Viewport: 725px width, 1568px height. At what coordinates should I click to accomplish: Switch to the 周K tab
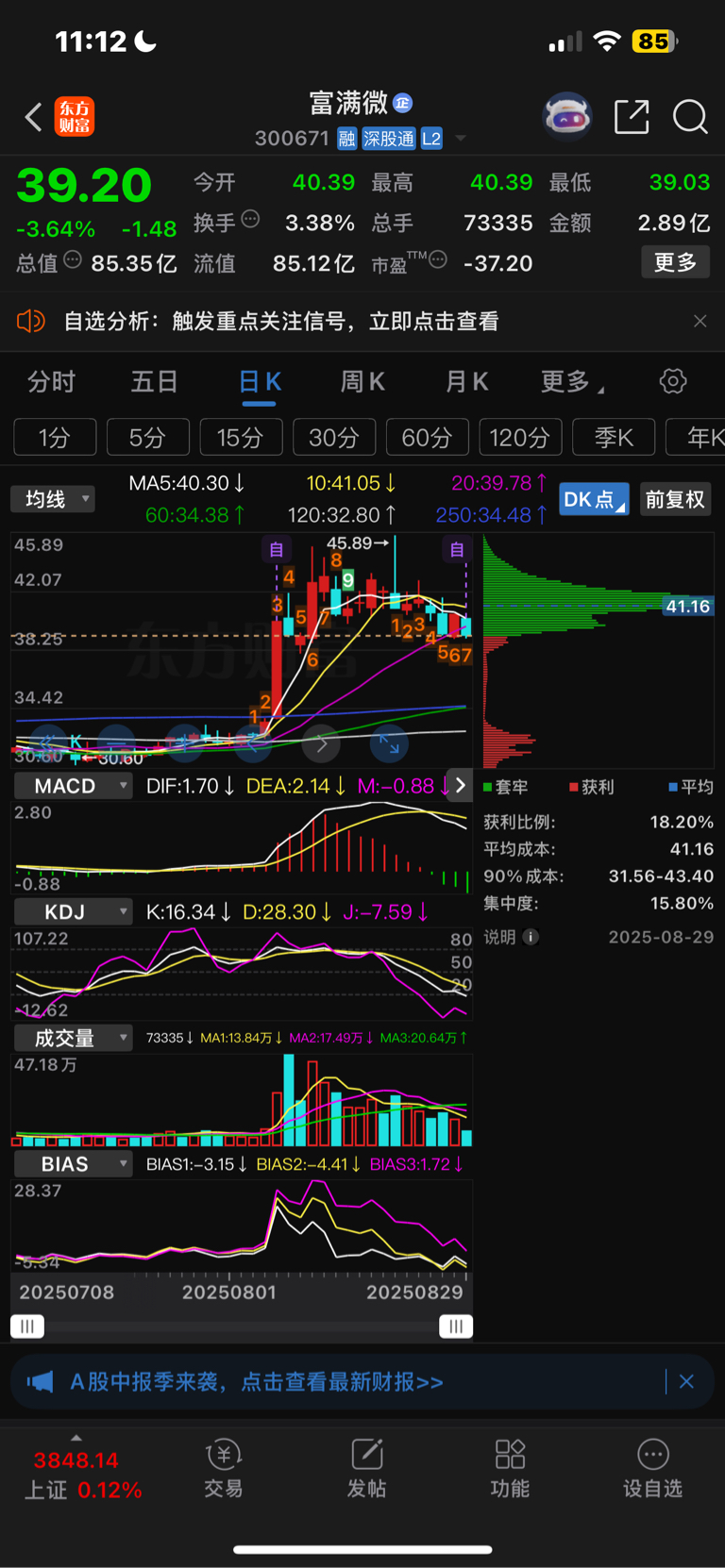tap(362, 381)
